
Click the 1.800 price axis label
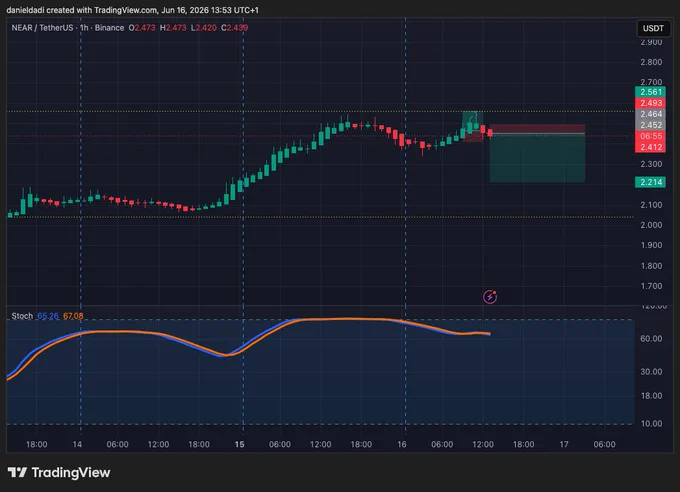[x=651, y=266]
